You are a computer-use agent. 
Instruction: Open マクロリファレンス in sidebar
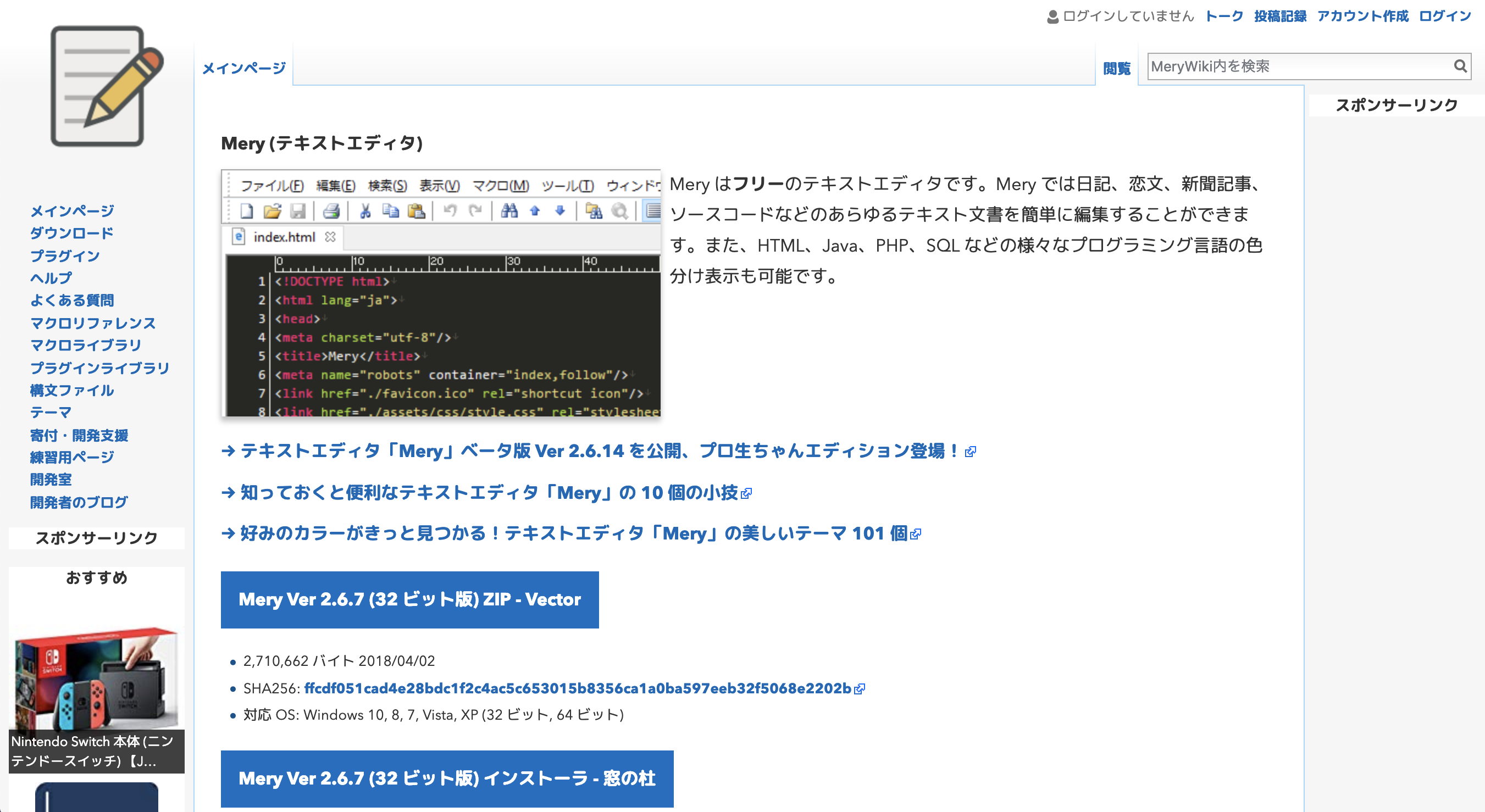(x=93, y=323)
